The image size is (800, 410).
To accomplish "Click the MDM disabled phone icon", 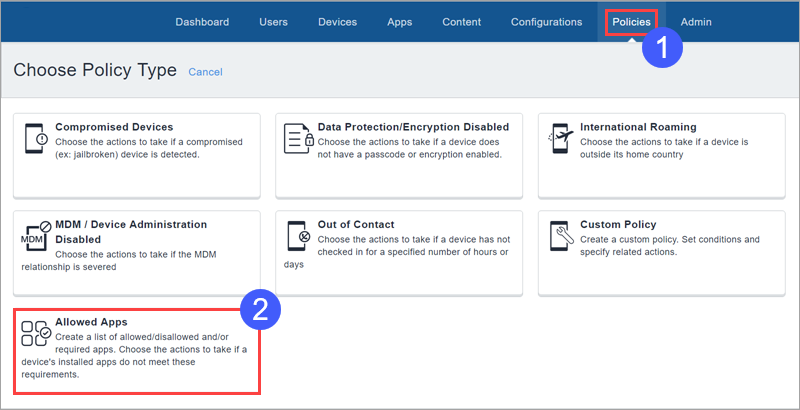I will point(35,237).
